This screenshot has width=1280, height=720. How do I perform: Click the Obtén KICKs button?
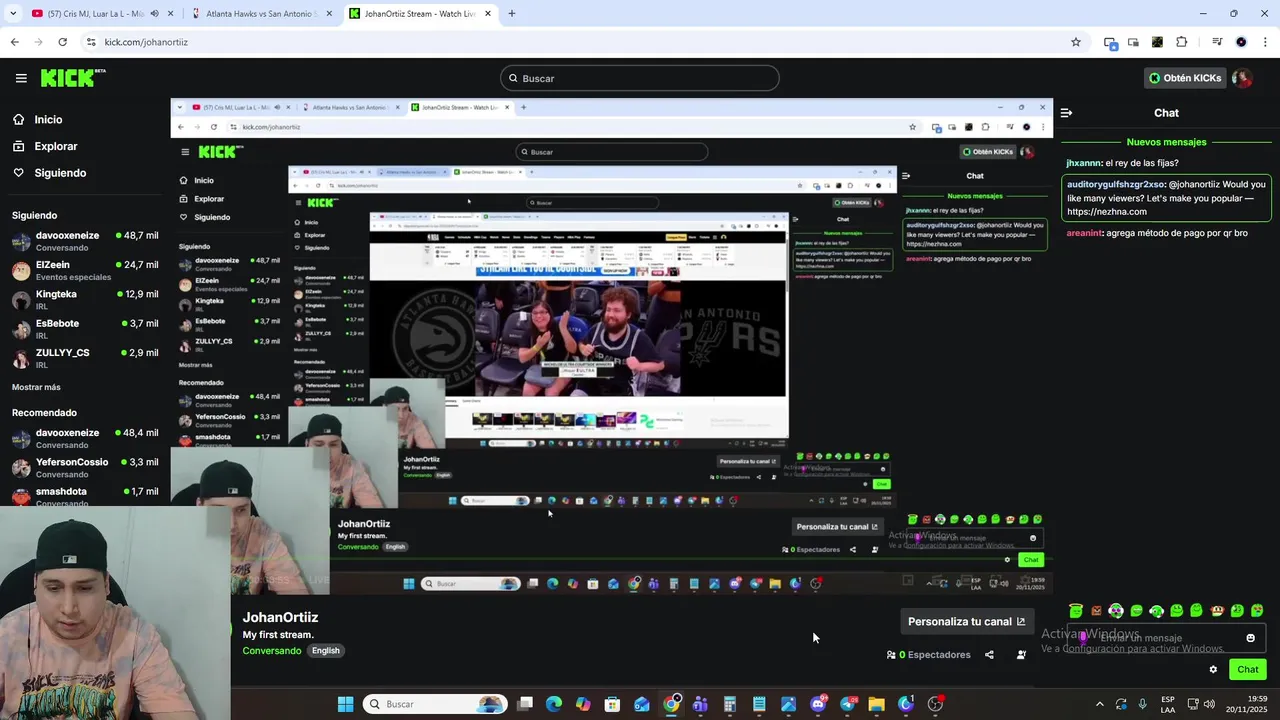click(x=1185, y=78)
